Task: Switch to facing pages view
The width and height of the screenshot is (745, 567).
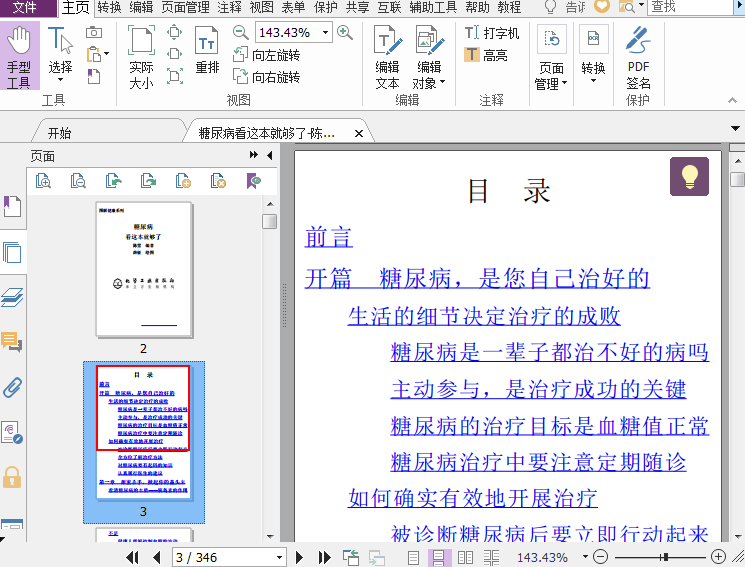Action: point(465,557)
